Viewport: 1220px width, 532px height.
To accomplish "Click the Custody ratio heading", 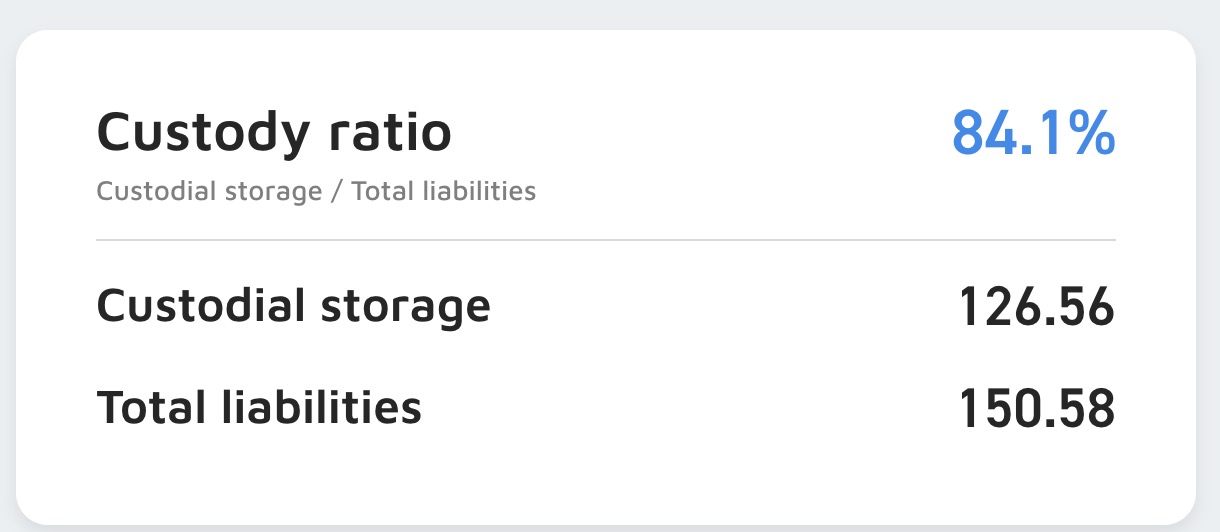I will pos(273,132).
